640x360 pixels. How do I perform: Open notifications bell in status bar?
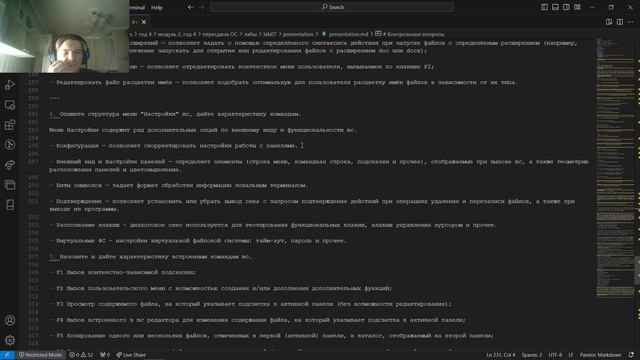631,355
